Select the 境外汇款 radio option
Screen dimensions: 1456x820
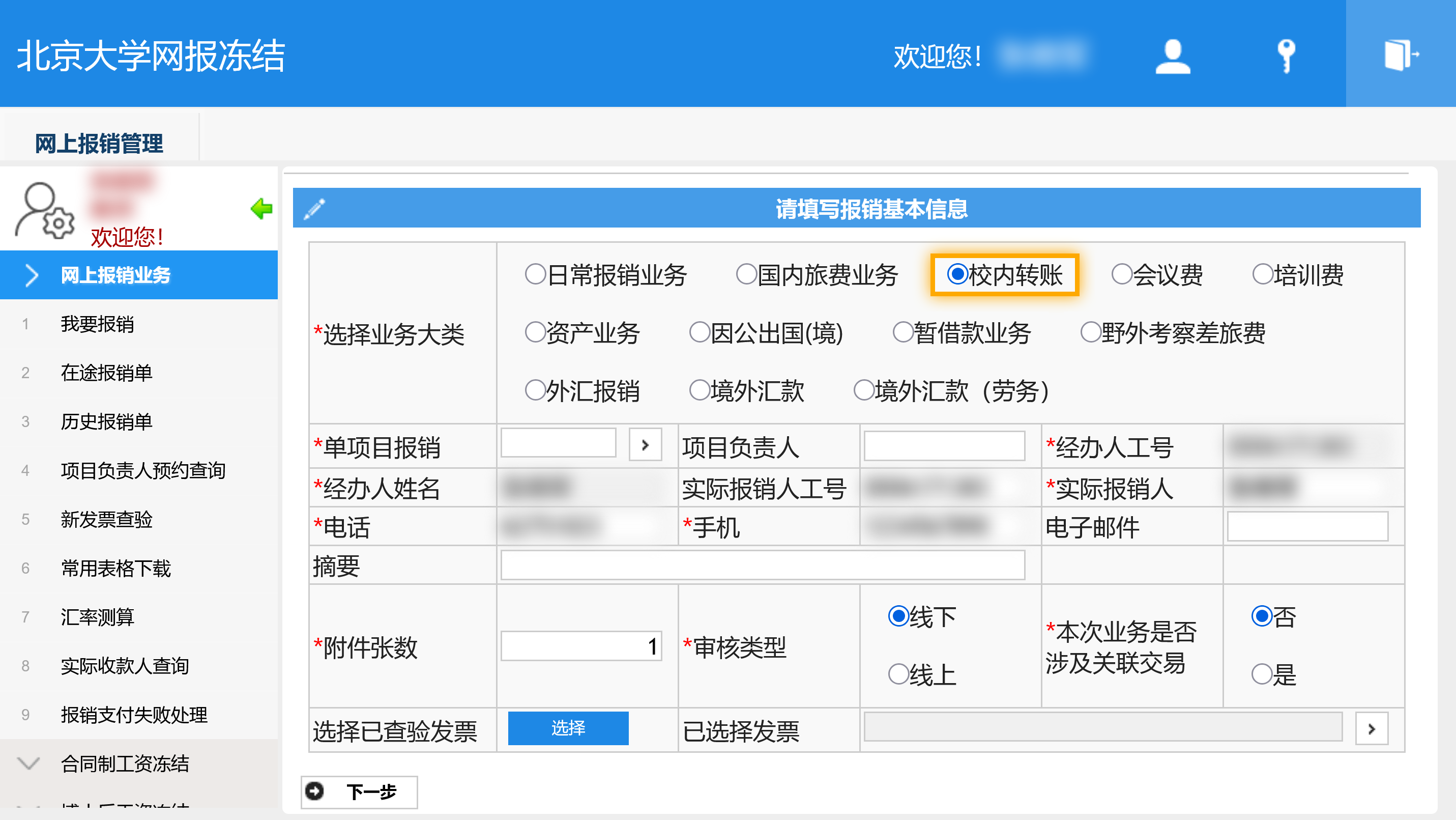(699, 390)
